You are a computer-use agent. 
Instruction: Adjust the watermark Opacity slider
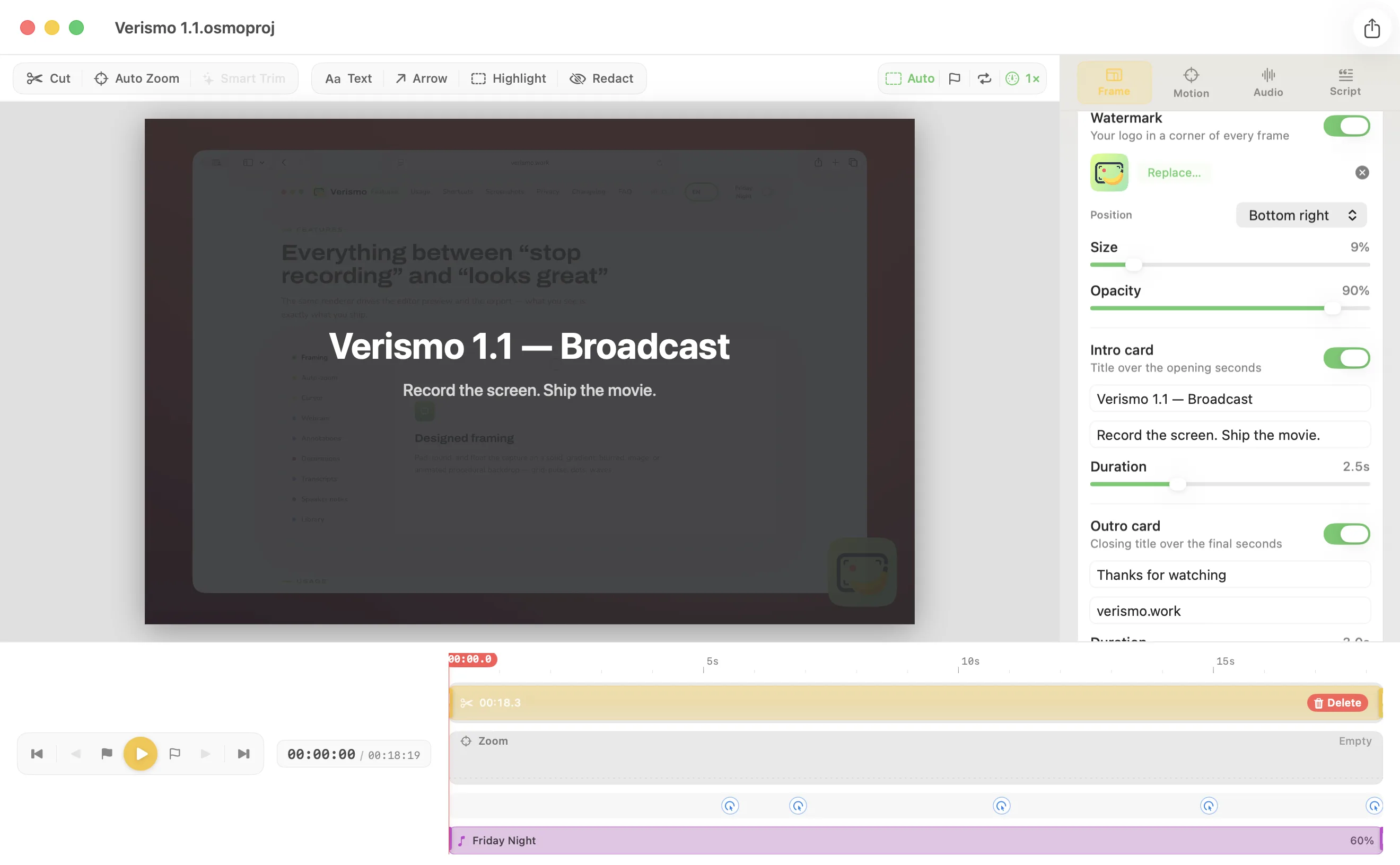(x=1229, y=308)
